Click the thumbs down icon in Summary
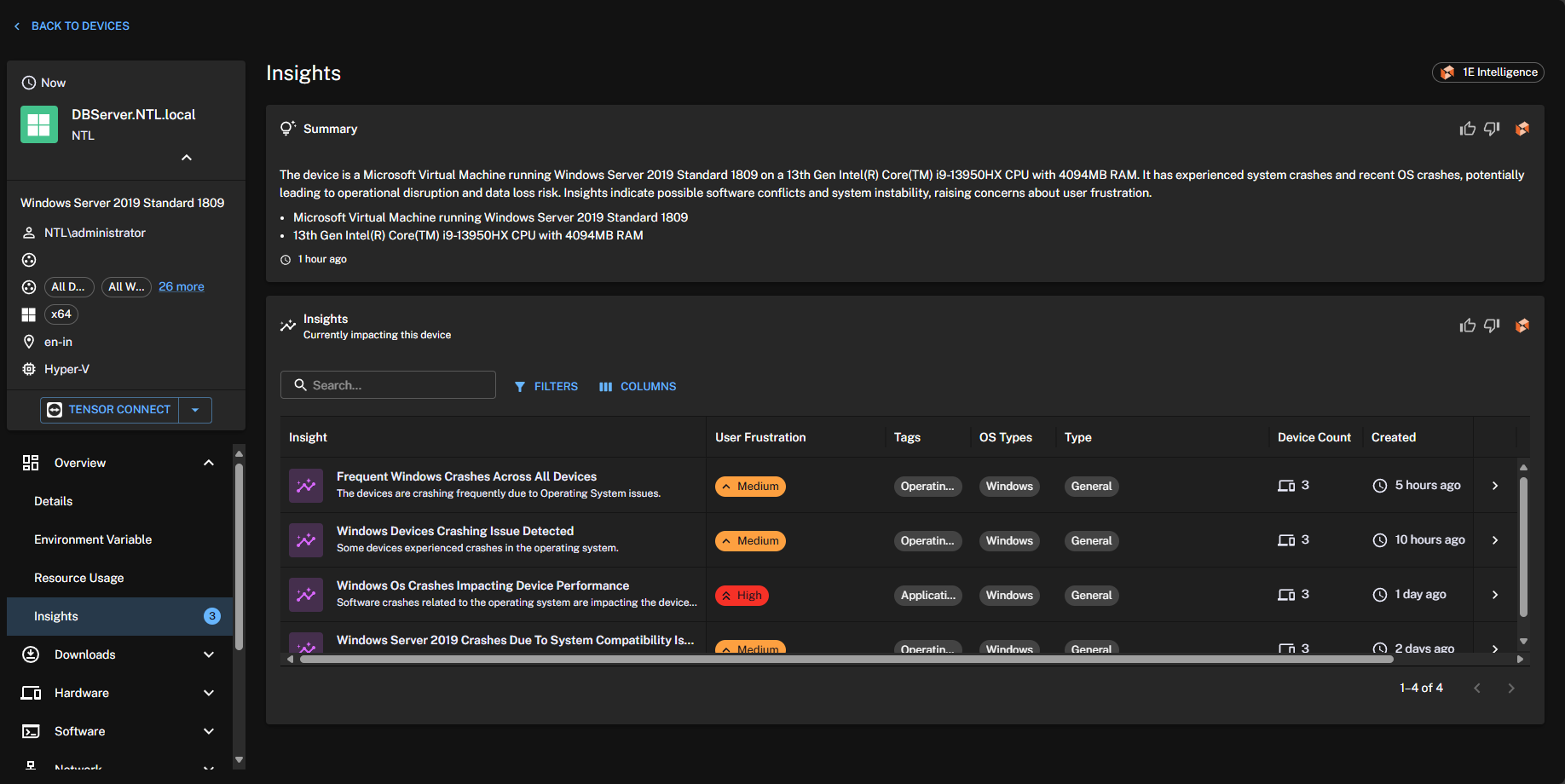This screenshot has height=784, width=1565. click(1492, 129)
